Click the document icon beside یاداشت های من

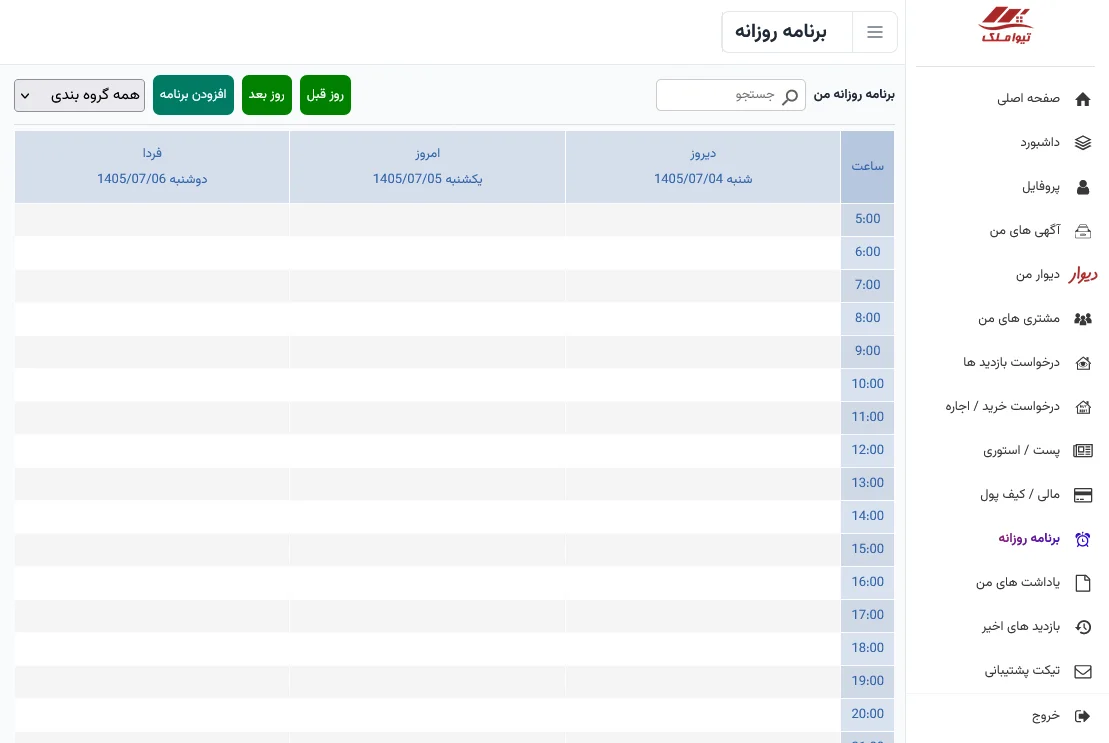(1083, 583)
